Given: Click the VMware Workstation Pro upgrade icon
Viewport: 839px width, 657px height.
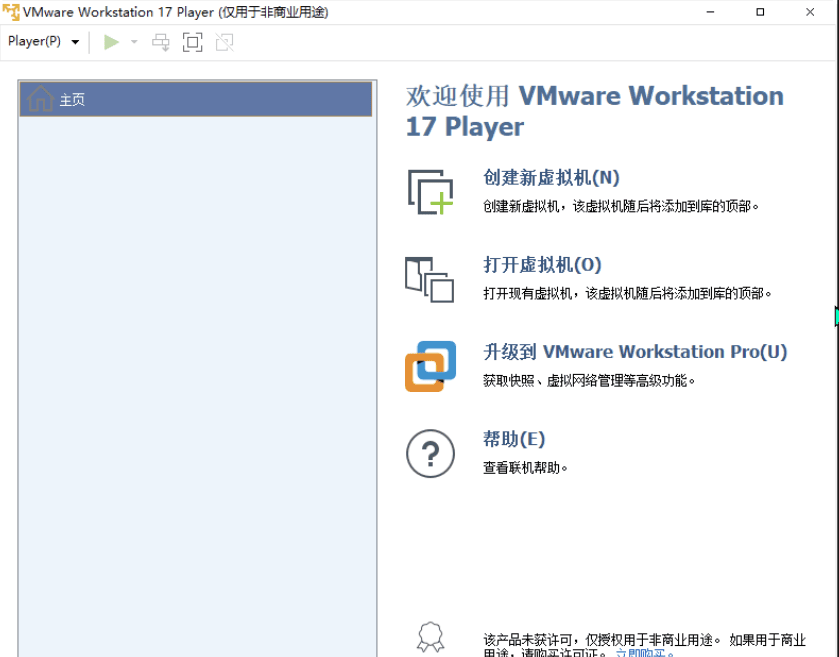Looking at the screenshot, I should click(430, 366).
